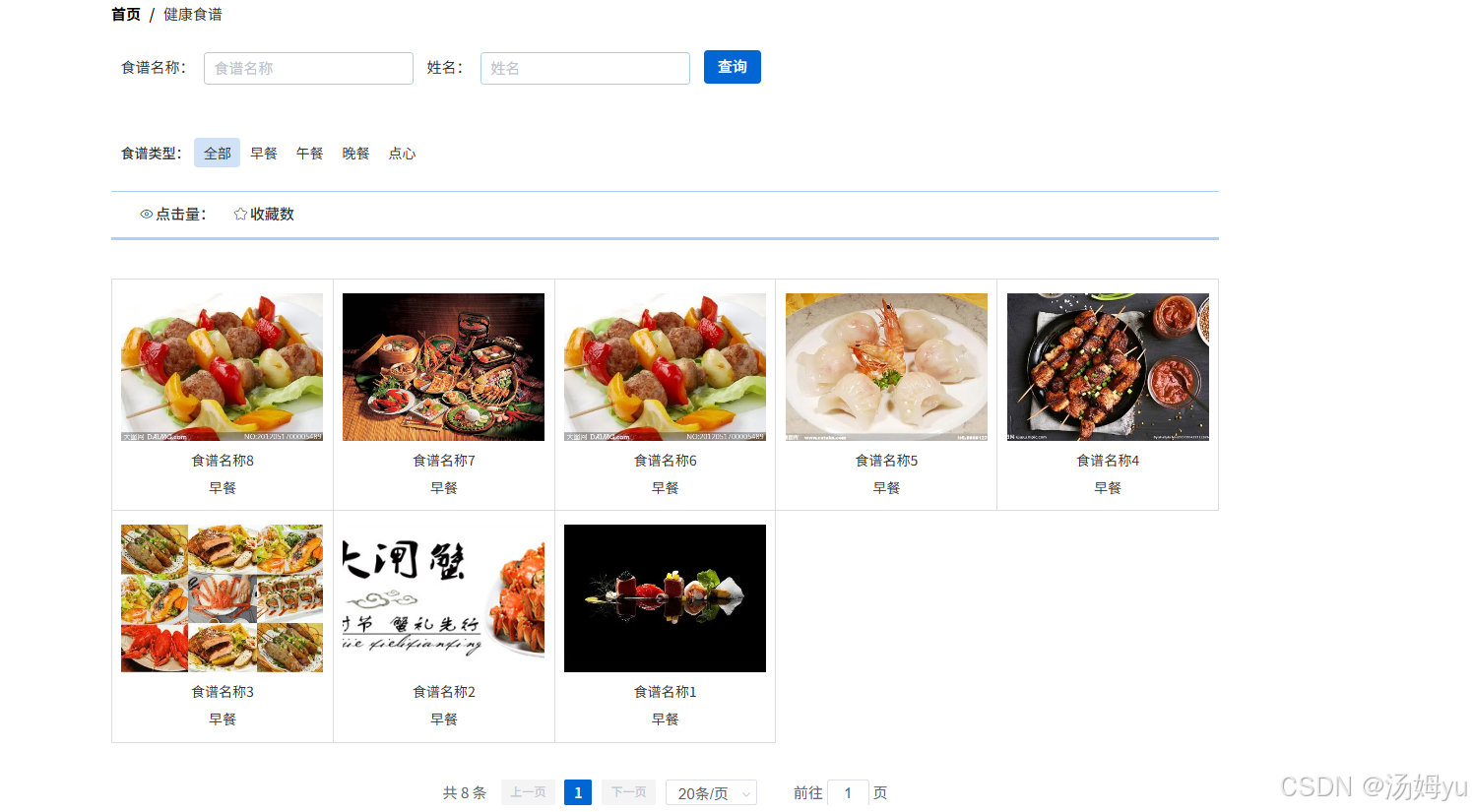Click the 食谱名称8 title text
This screenshot has height=812, width=1472.
pyautogui.click(x=223, y=461)
